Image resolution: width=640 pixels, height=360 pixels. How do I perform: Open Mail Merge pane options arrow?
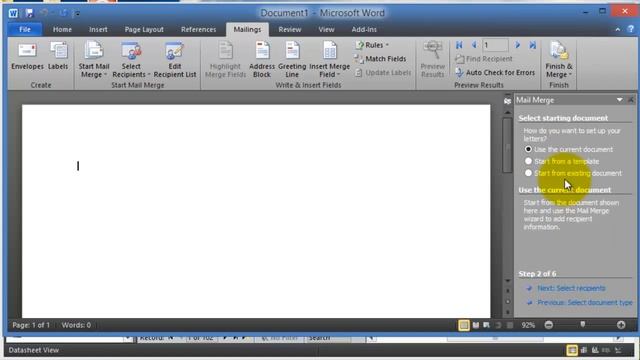coord(620,100)
